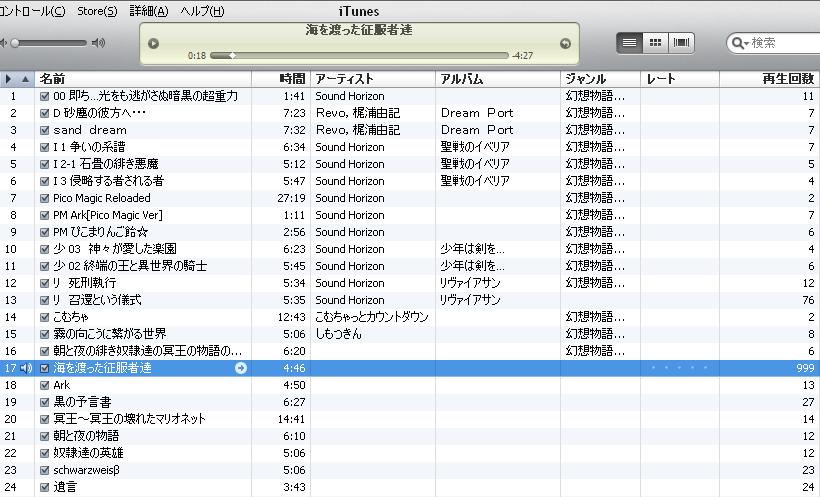Sort by 再生回数 column header

pos(770,79)
